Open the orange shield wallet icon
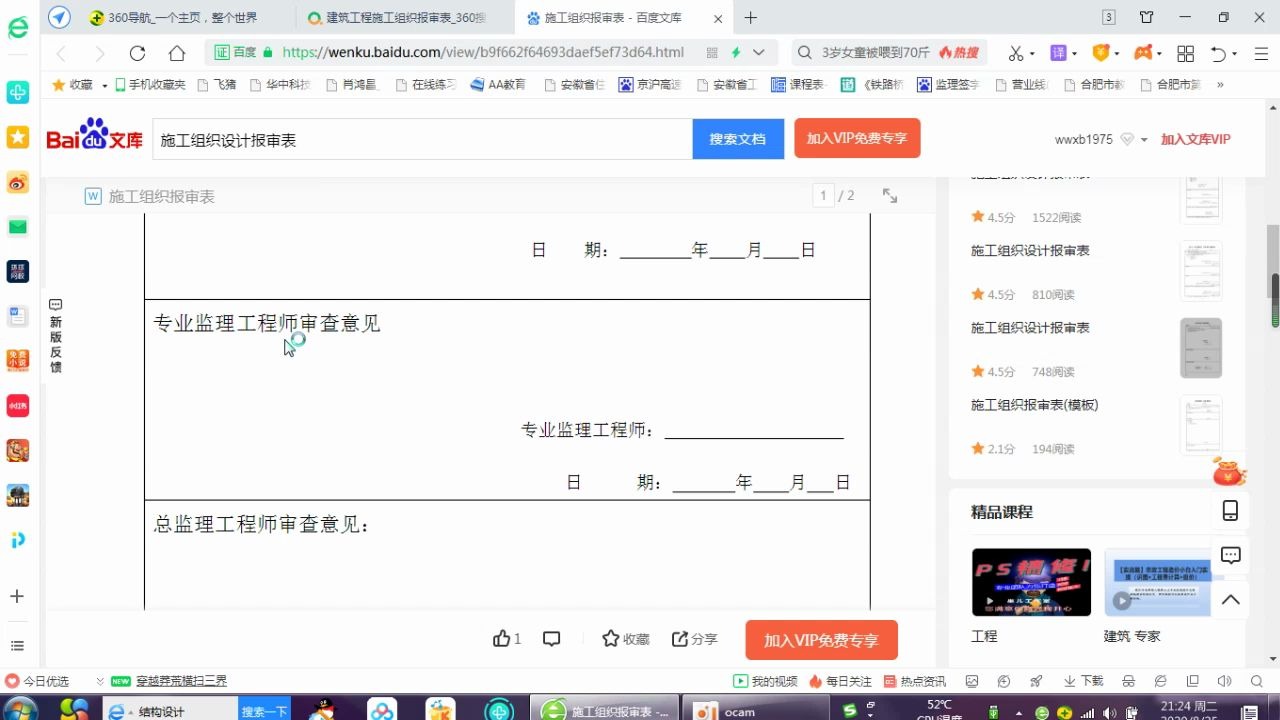The image size is (1280, 720). coord(1101,53)
